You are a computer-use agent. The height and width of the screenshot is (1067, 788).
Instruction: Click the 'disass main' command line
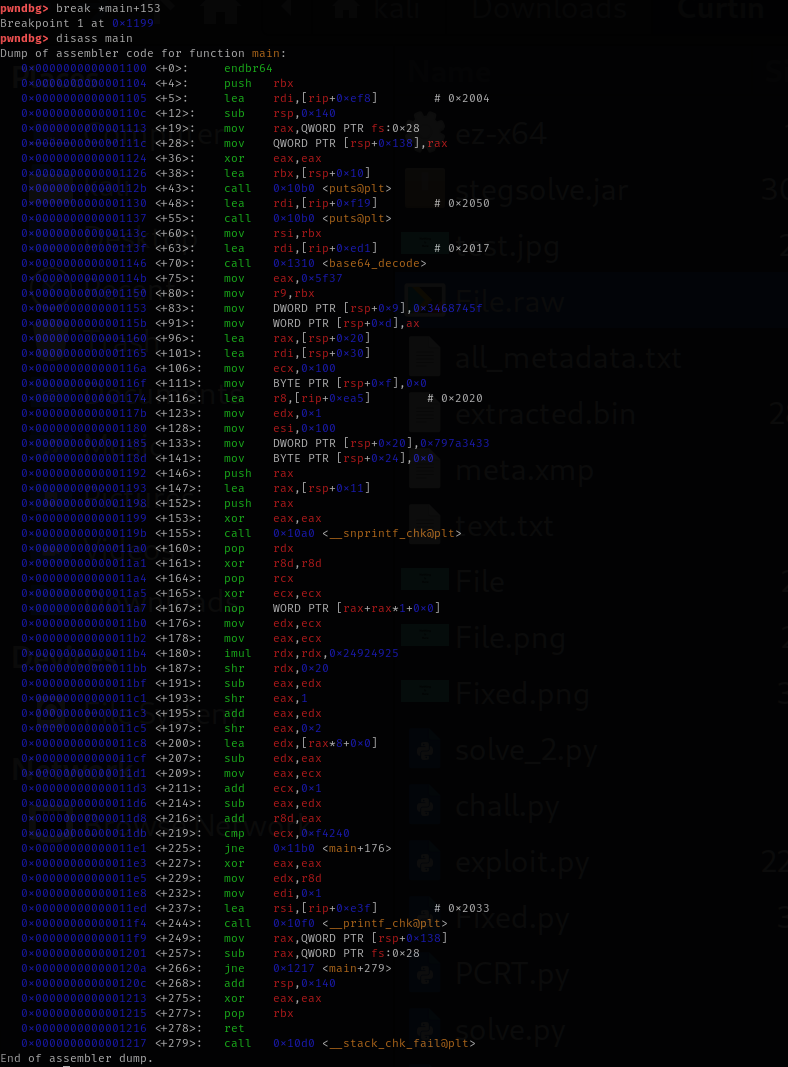pyautogui.click(x=66, y=38)
